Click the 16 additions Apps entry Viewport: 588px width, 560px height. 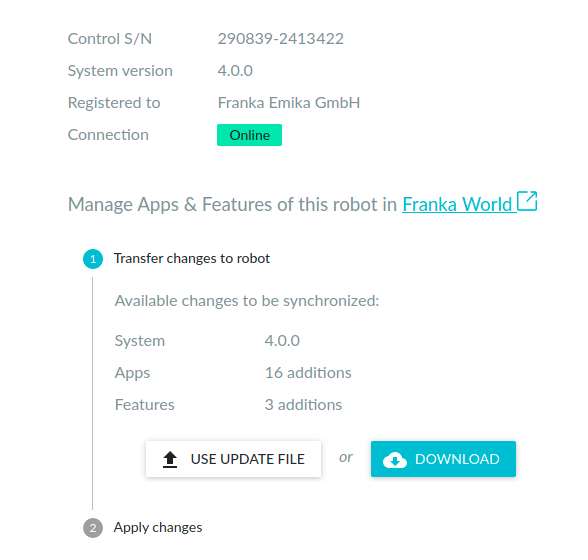pyautogui.click(x=308, y=373)
